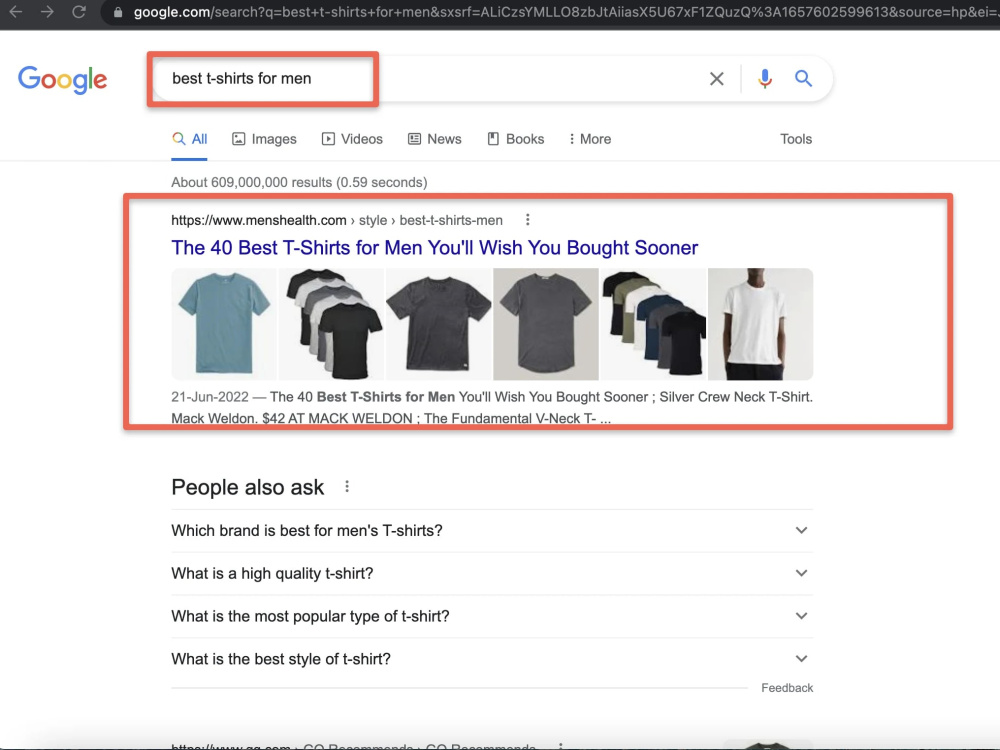Switch to the News tab

point(434,139)
